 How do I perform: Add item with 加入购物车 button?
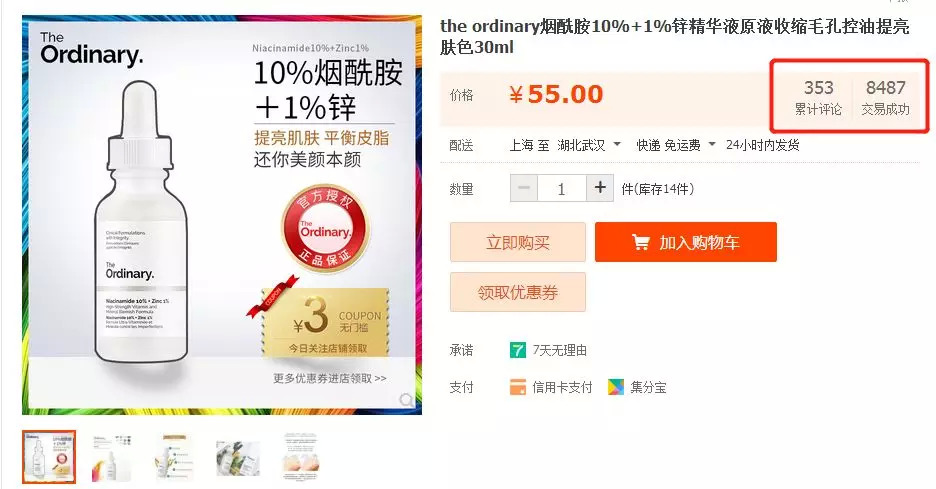coord(686,242)
